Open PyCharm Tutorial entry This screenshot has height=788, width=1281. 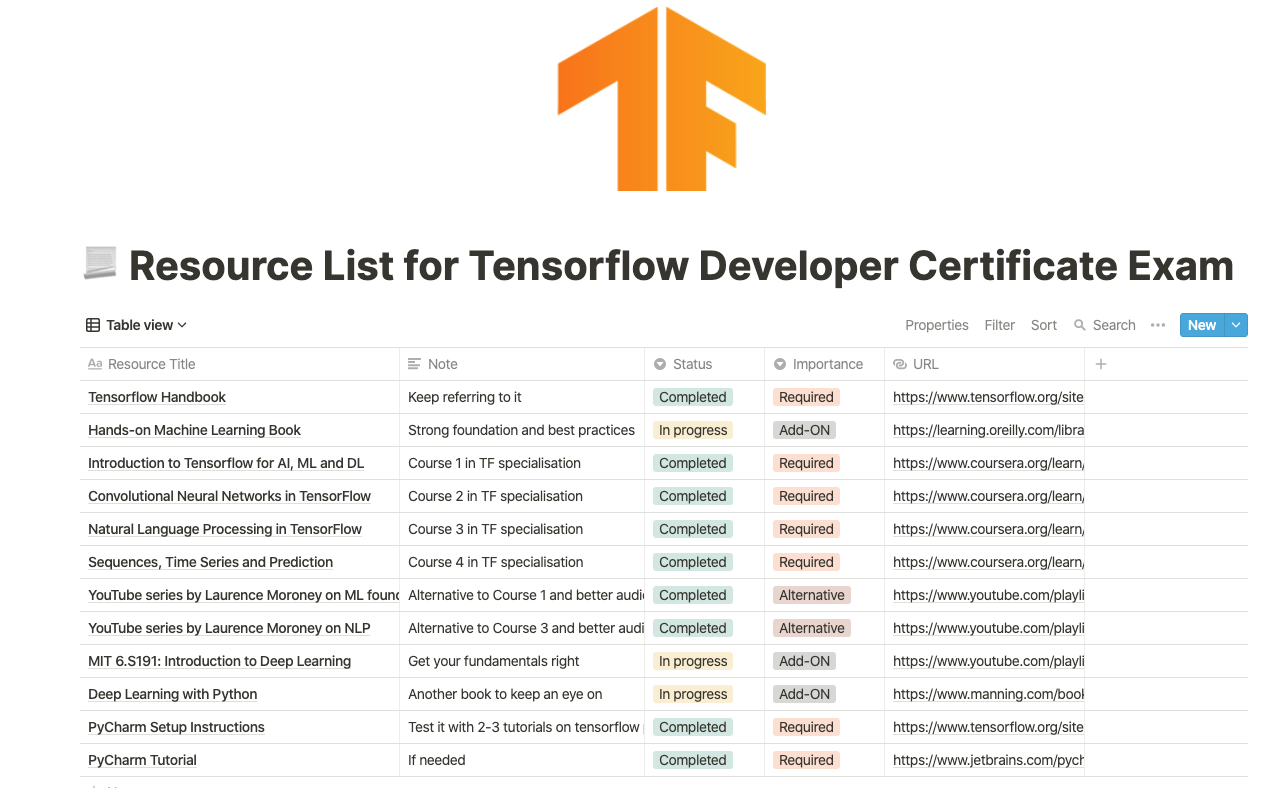click(x=142, y=760)
